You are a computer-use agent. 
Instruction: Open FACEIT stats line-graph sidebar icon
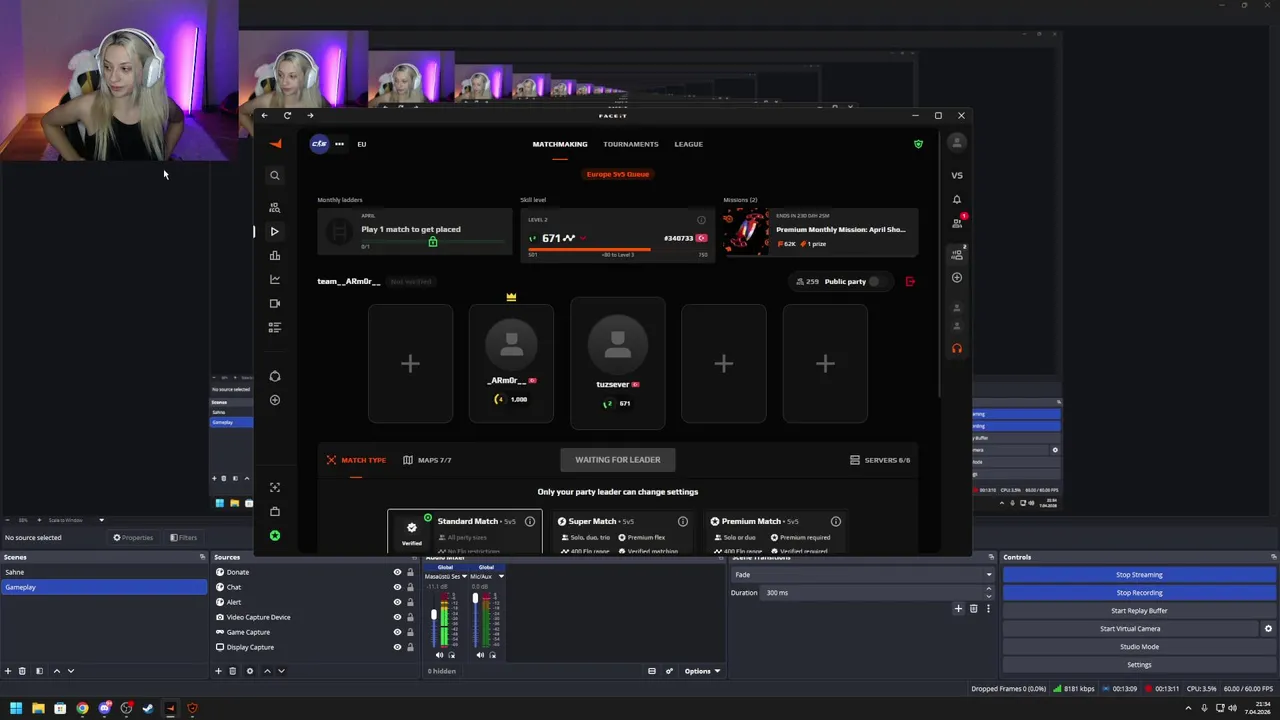(274, 279)
